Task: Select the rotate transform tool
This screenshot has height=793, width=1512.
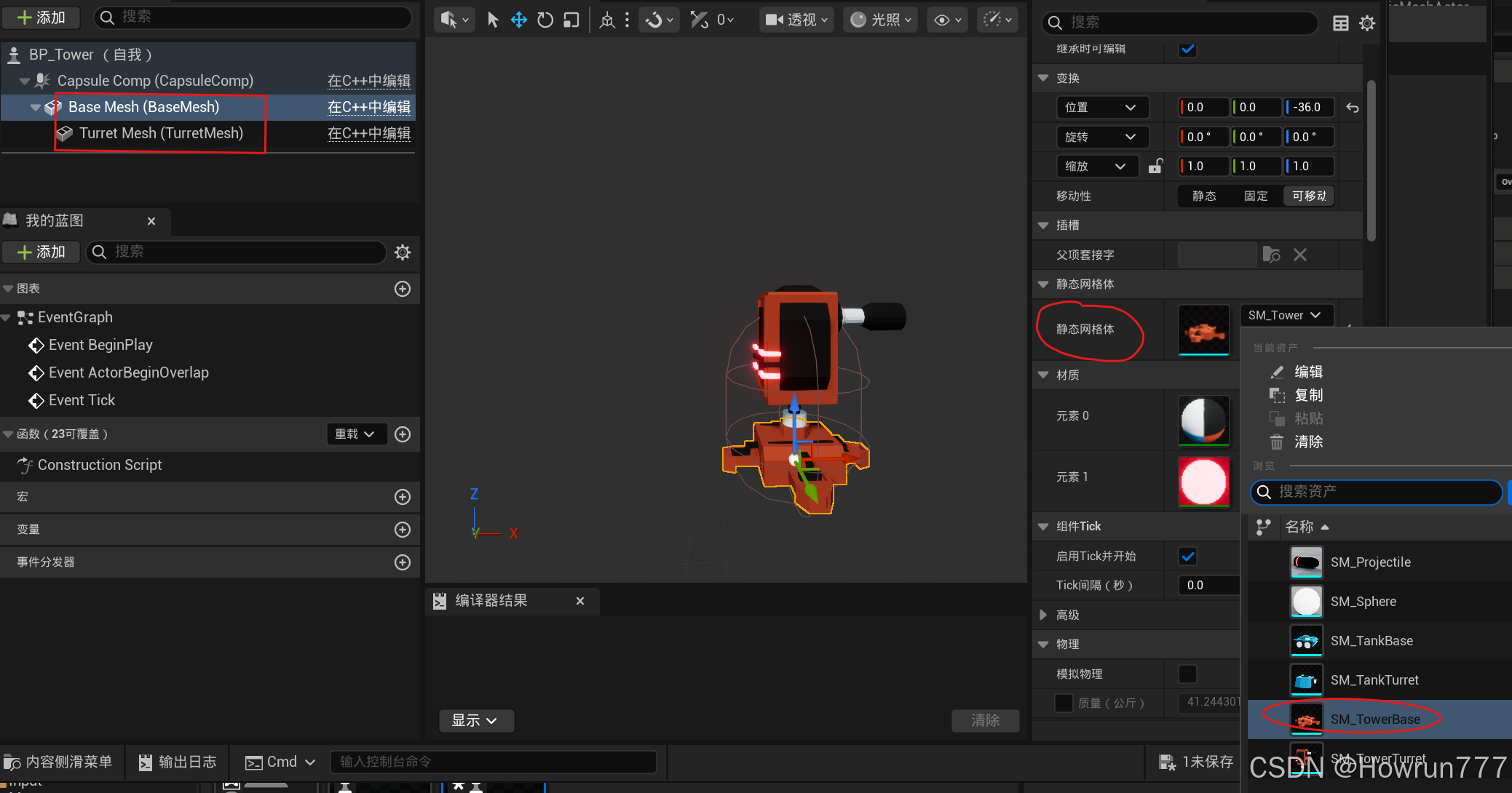Action: point(545,20)
